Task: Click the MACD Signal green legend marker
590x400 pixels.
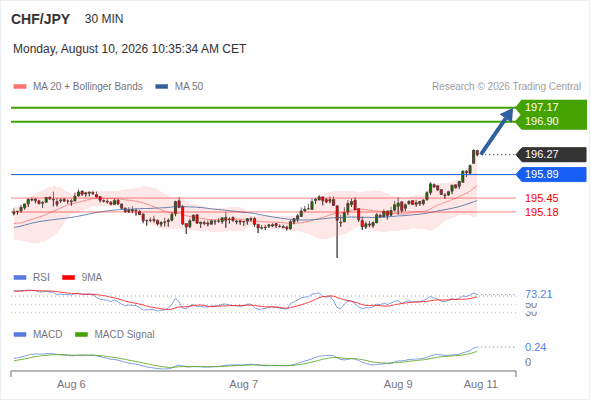Action: point(81,335)
